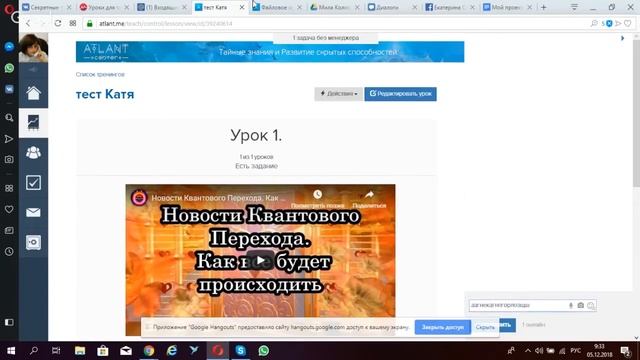The height and width of the screenshot is (360, 640).
Task: Open search in Opera sidebar
Action: tap(9, 118)
